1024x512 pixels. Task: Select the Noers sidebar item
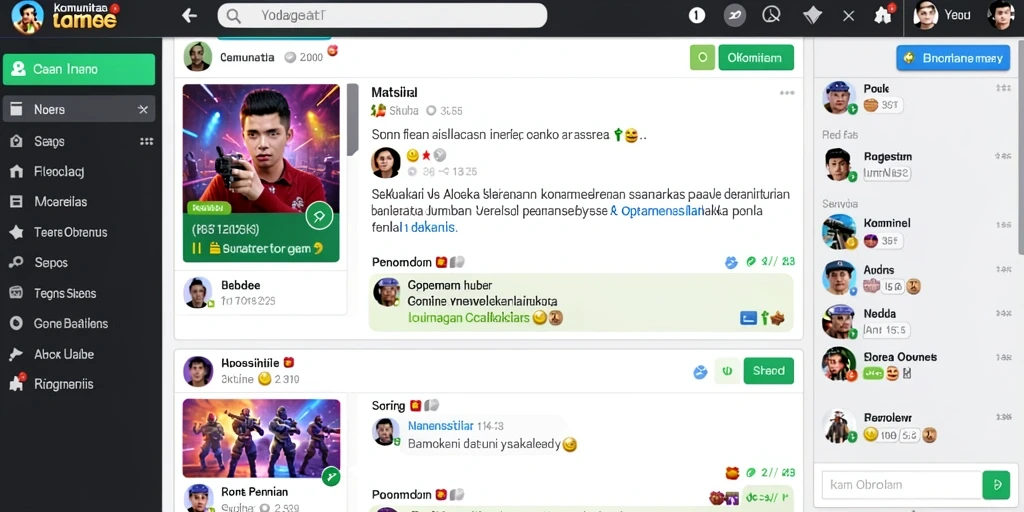pos(79,109)
